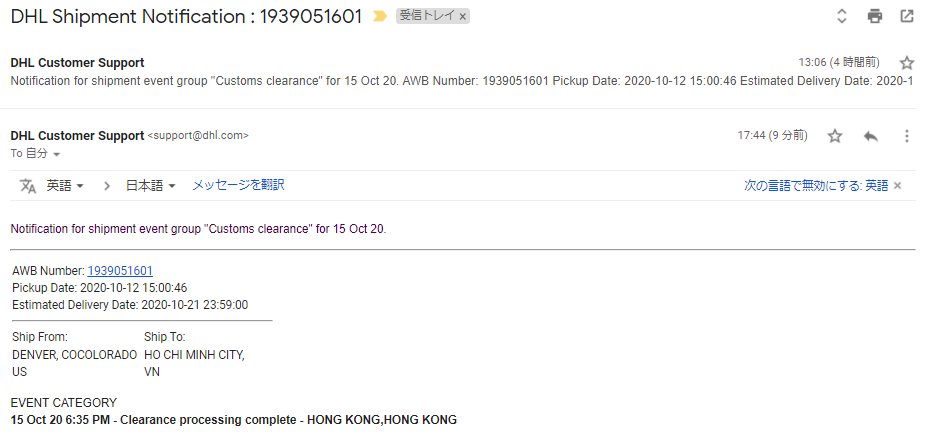Viewport: 929px width, 440px height.
Task: Click 次の言語で無効にする: 英語
Action: point(816,185)
